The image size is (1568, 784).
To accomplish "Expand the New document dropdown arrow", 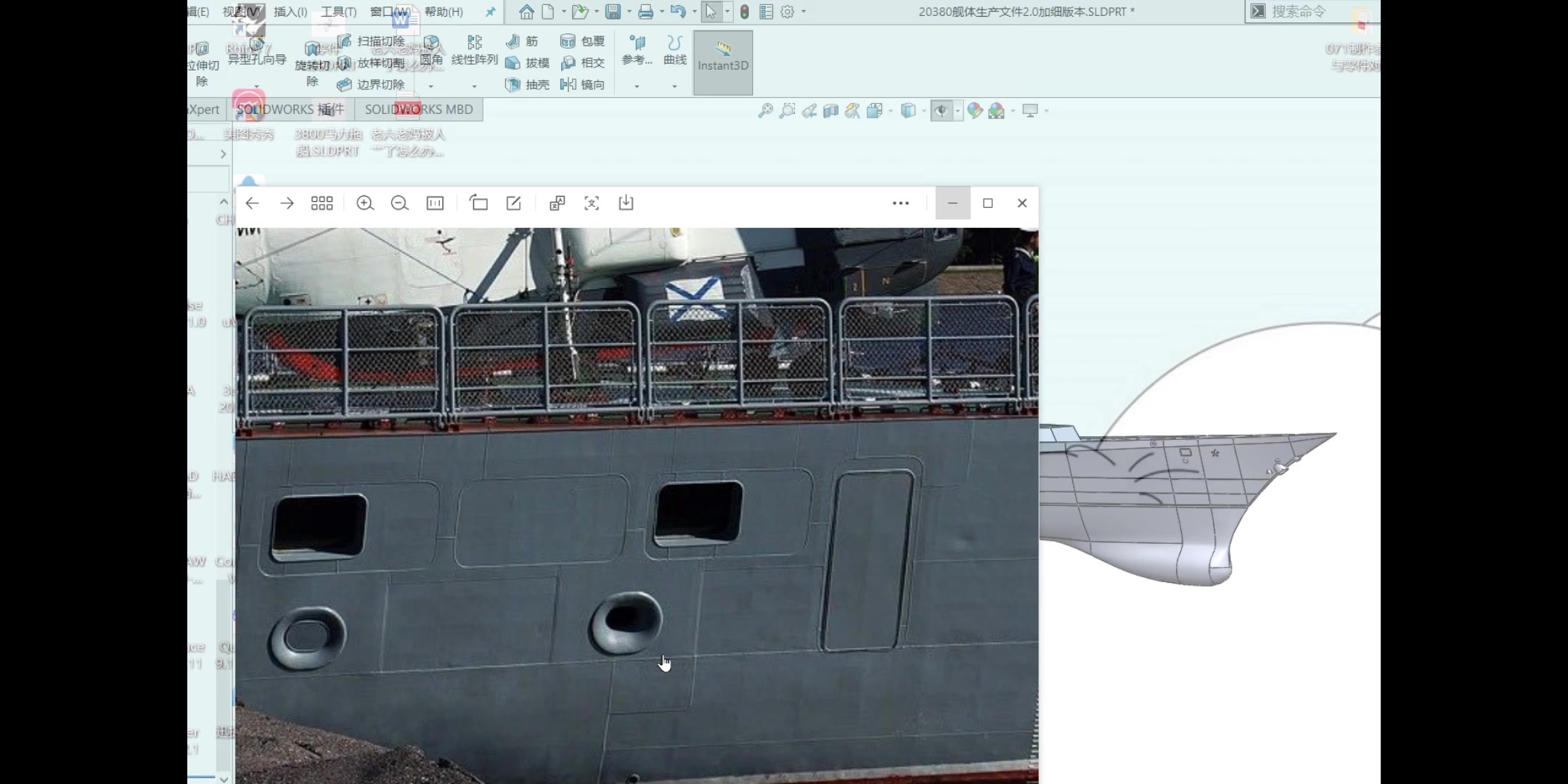I will (x=564, y=12).
